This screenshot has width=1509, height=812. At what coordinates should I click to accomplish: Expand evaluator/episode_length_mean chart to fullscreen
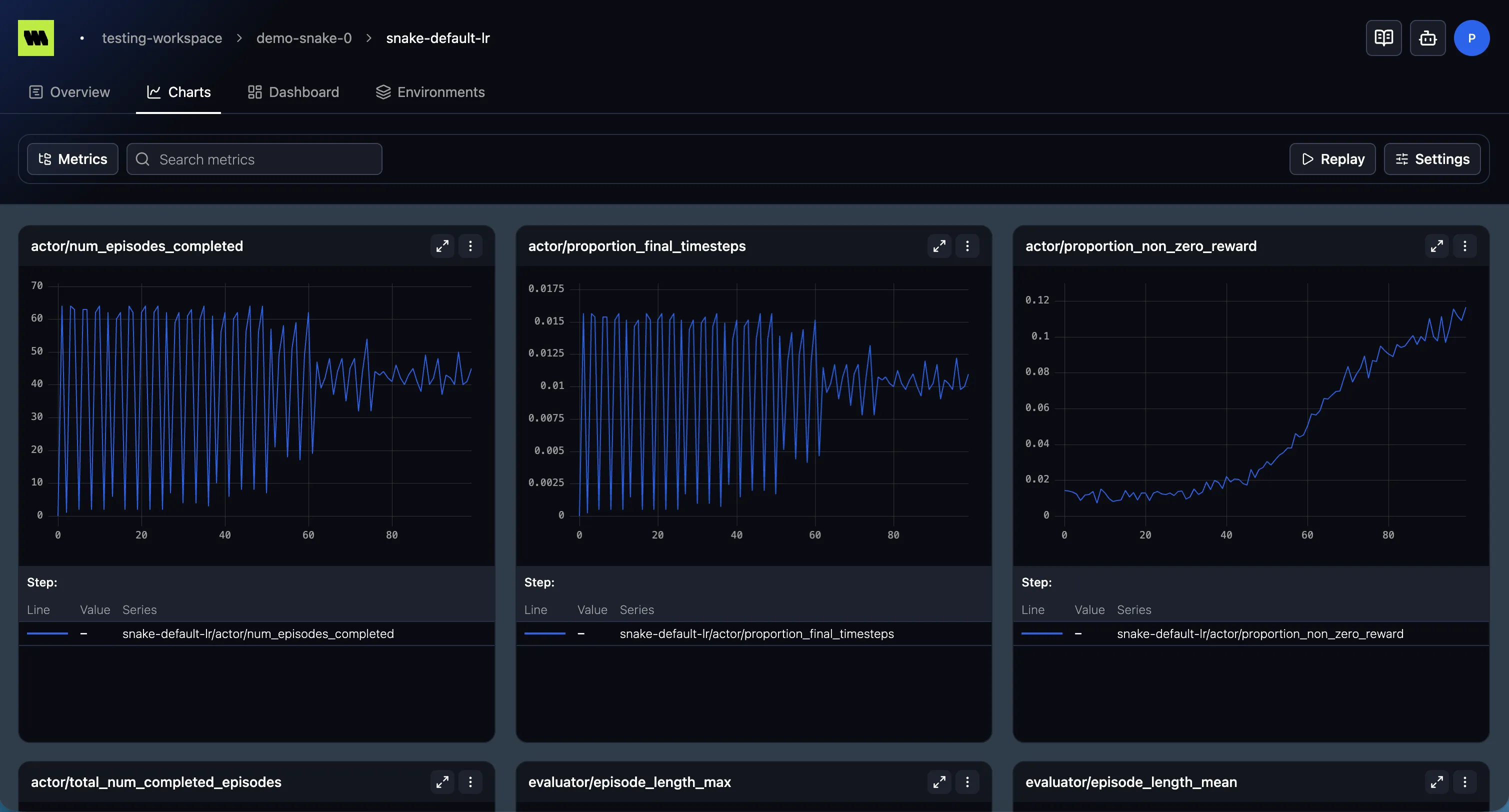click(x=1437, y=782)
